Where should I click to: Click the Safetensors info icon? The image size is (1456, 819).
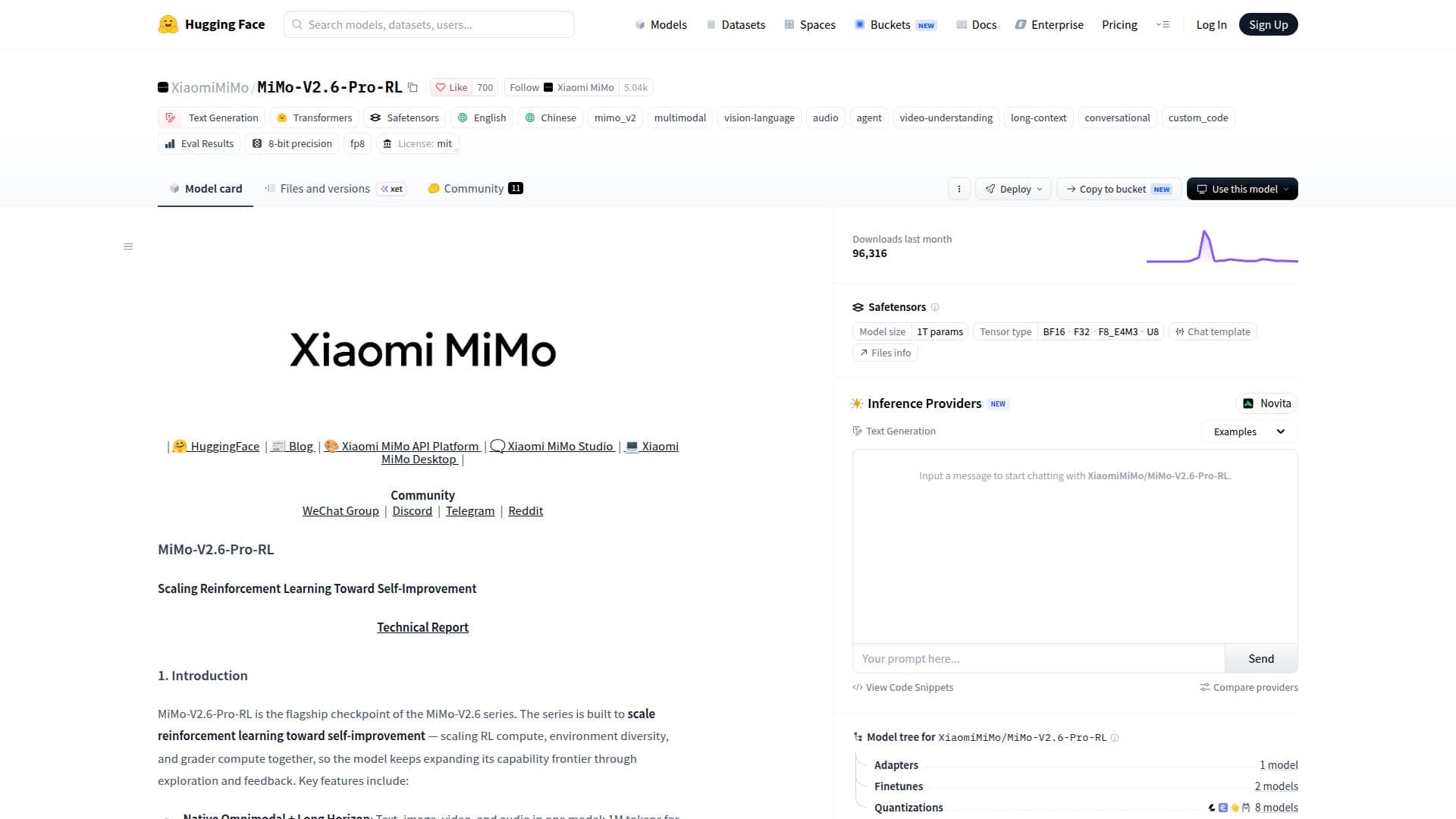tap(935, 307)
